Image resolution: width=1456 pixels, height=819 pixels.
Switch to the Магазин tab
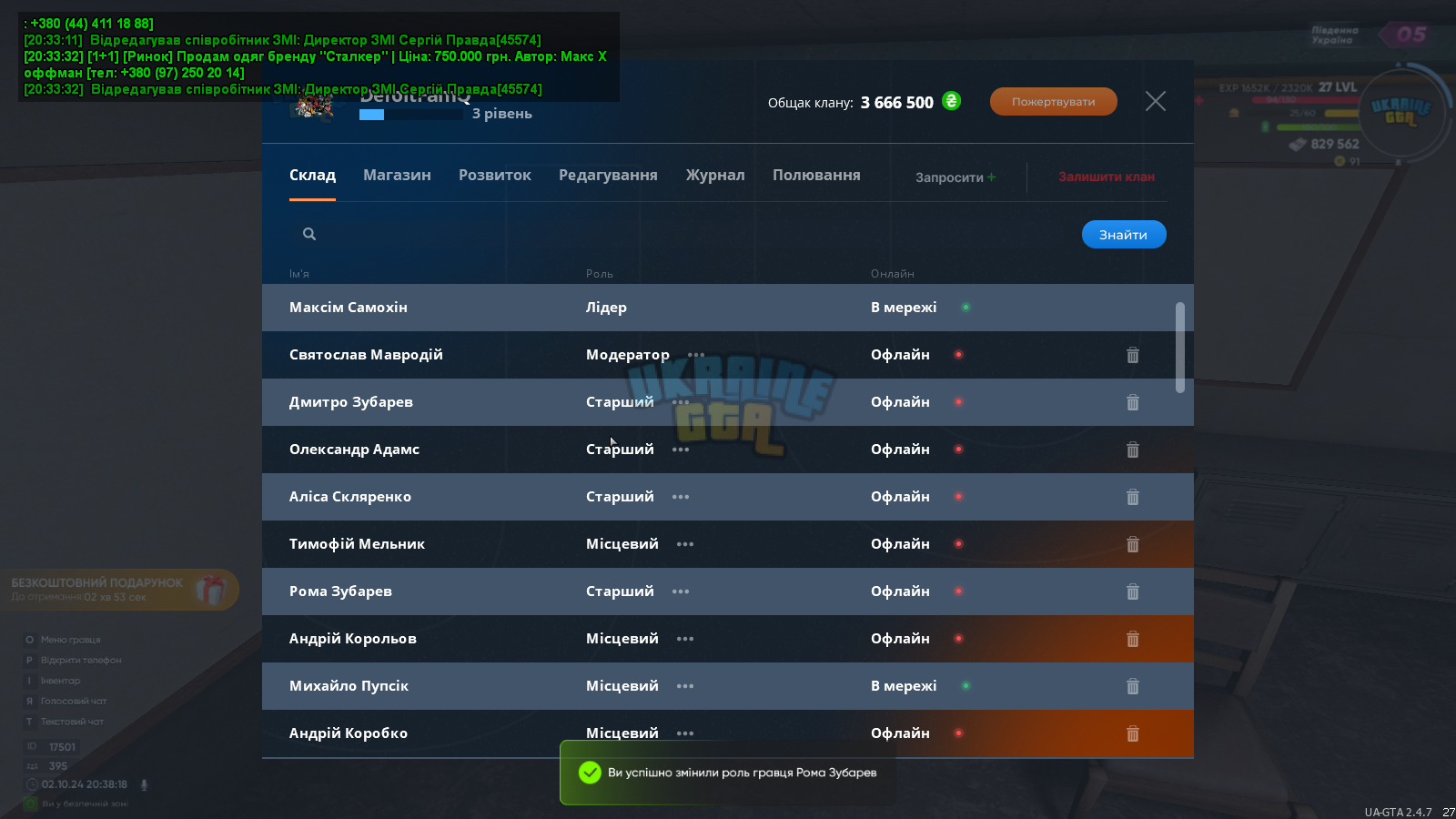tap(397, 175)
